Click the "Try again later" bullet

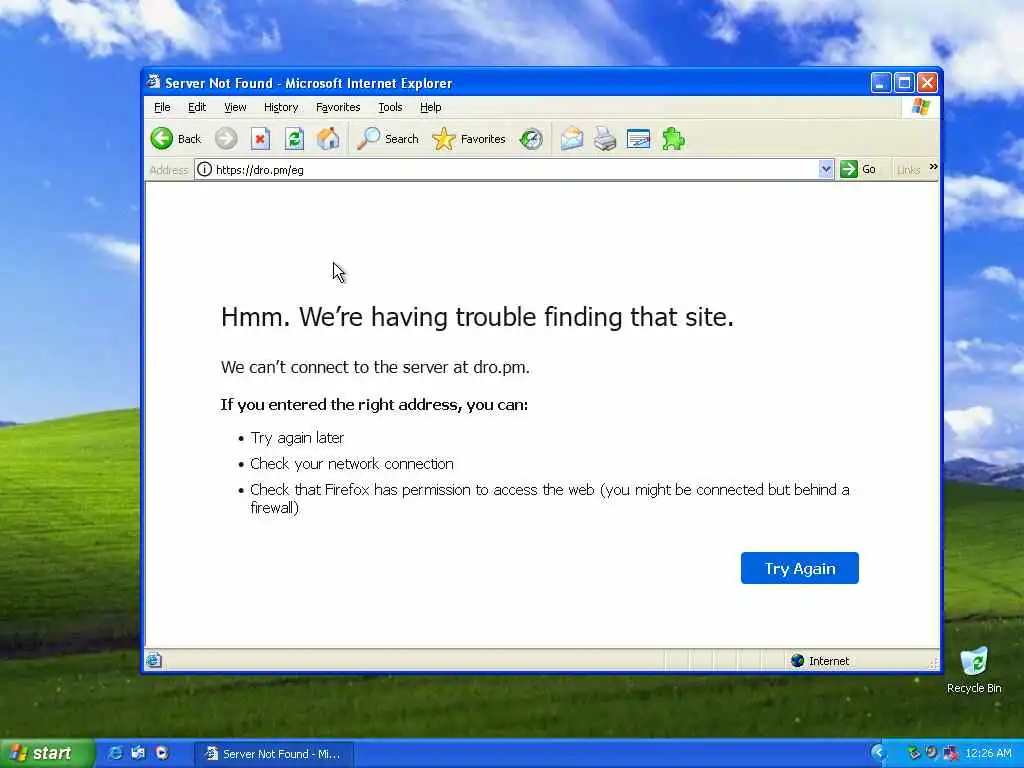coord(297,438)
